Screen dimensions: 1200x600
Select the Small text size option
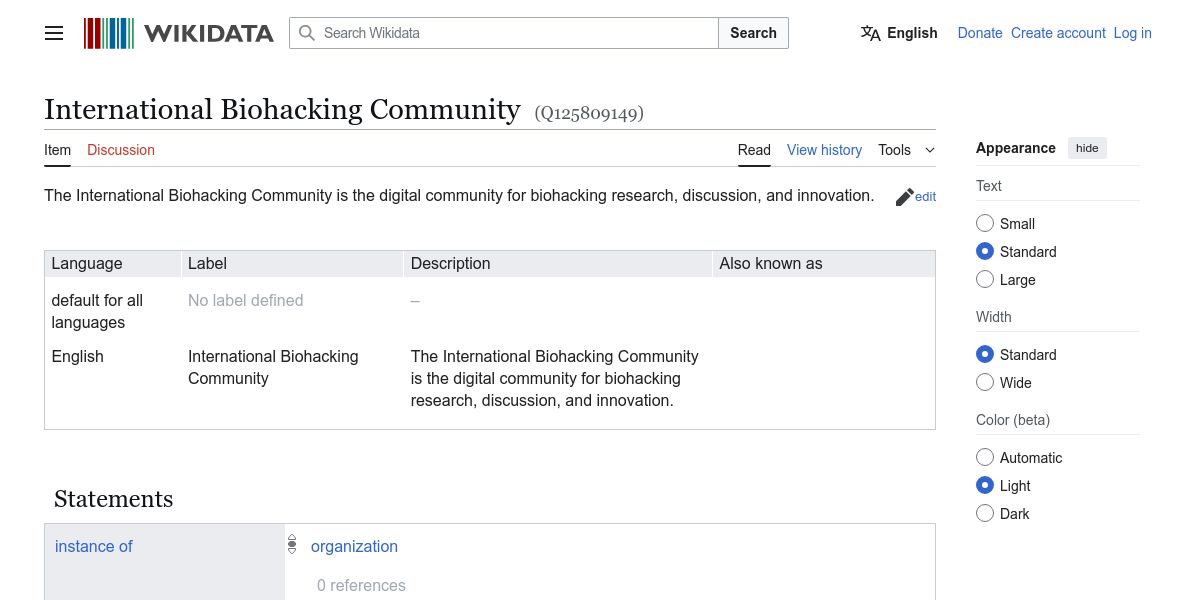pyautogui.click(x=985, y=224)
